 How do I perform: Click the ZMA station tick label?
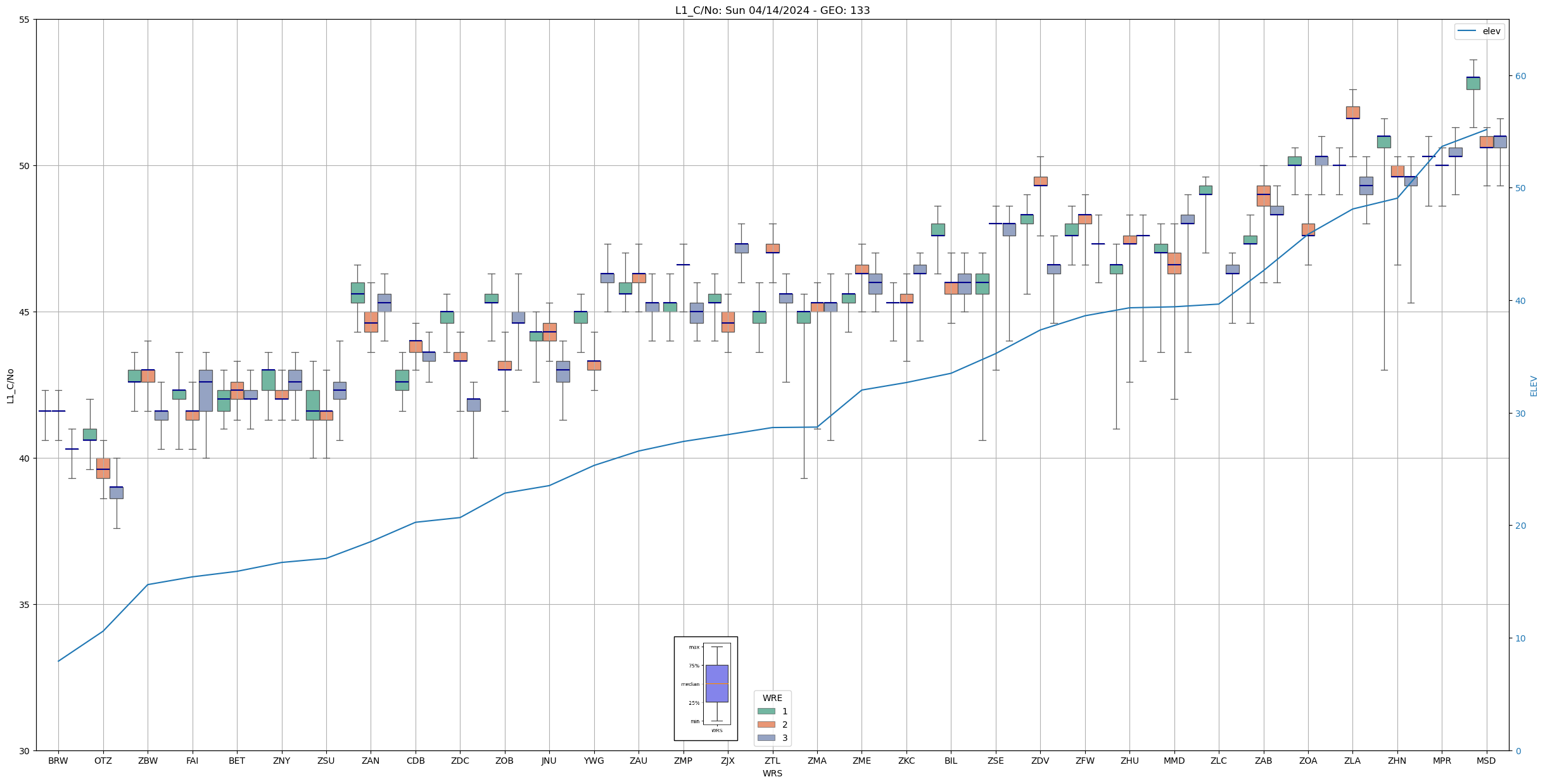coord(817,761)
